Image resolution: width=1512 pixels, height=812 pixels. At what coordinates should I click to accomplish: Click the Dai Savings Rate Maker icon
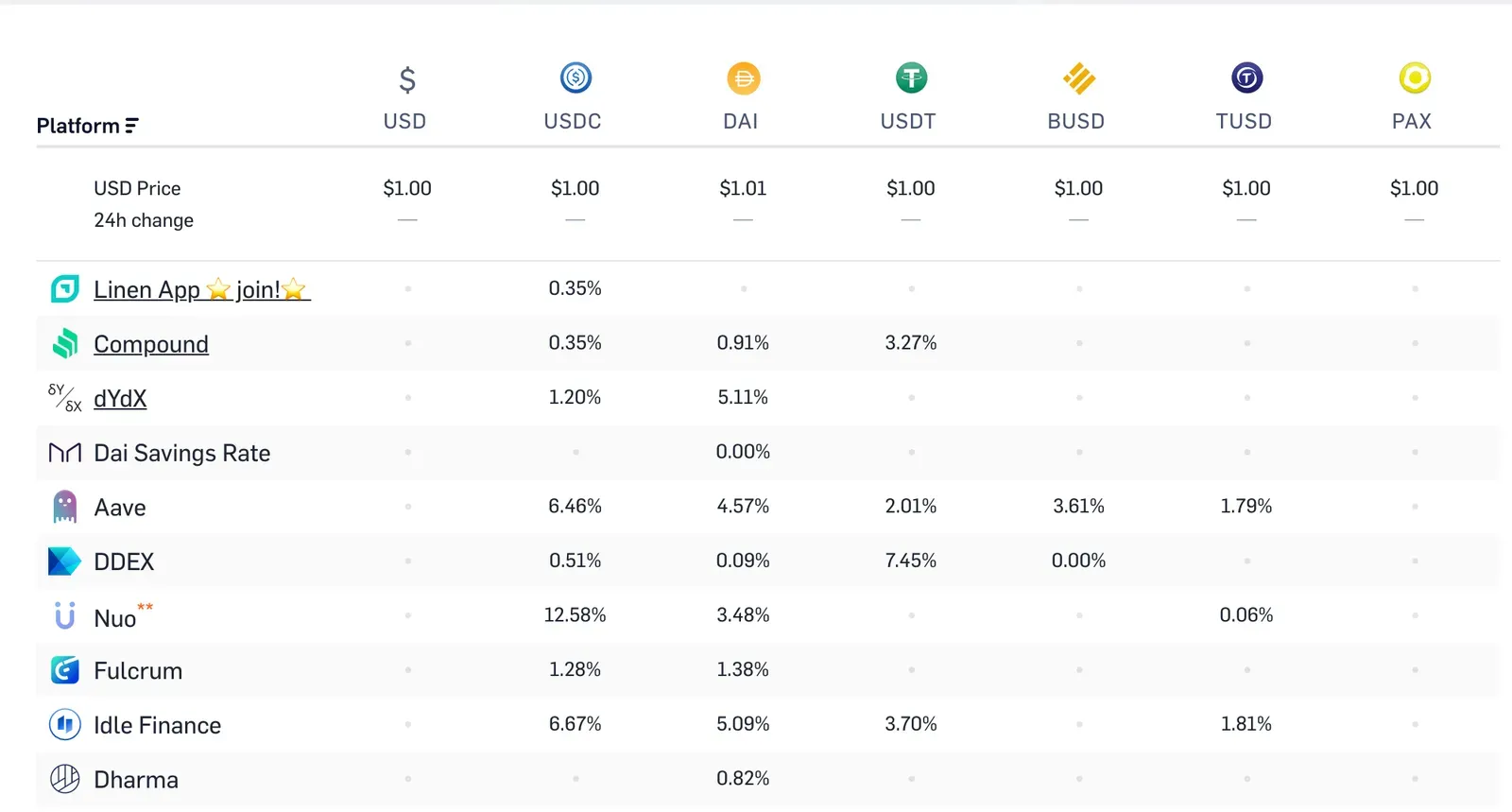[64, 453]
